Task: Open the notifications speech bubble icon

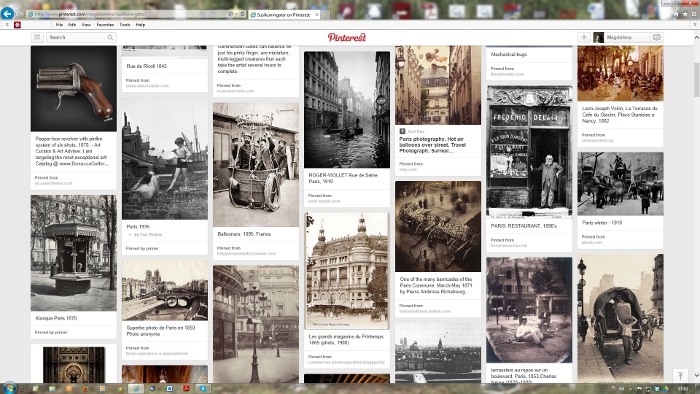Action: point(657,37)
